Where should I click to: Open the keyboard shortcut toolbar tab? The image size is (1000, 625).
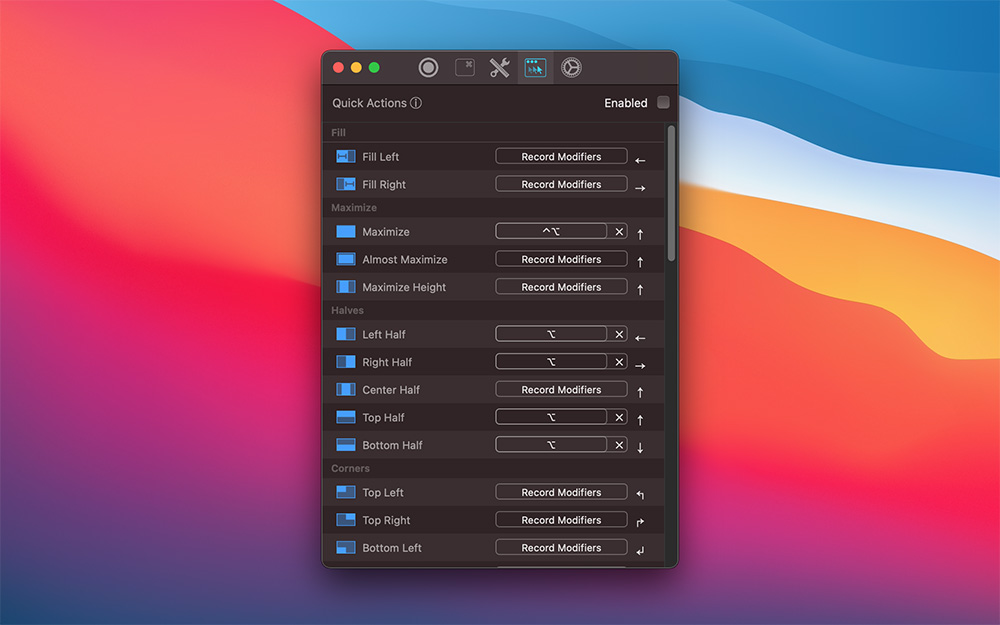click(464, 68)
